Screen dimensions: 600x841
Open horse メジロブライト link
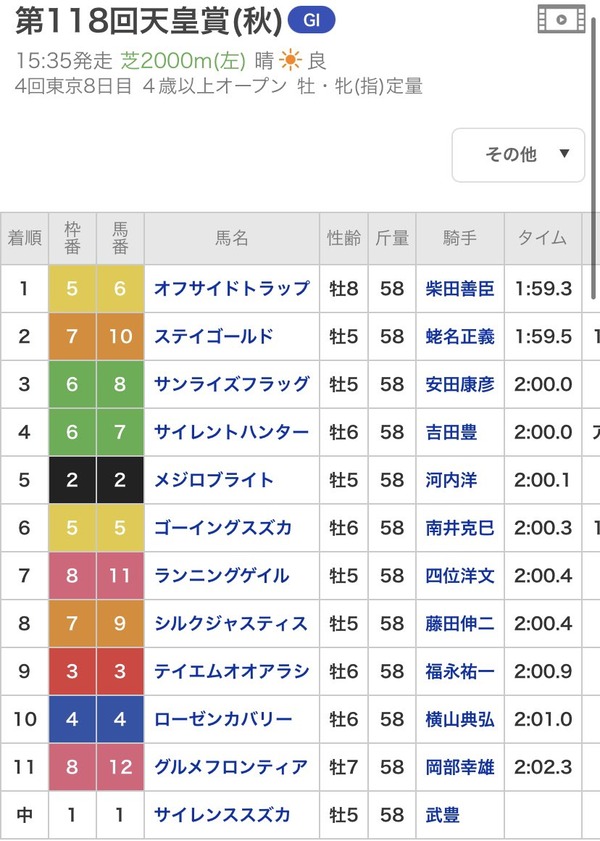click(x=213, y=480)
